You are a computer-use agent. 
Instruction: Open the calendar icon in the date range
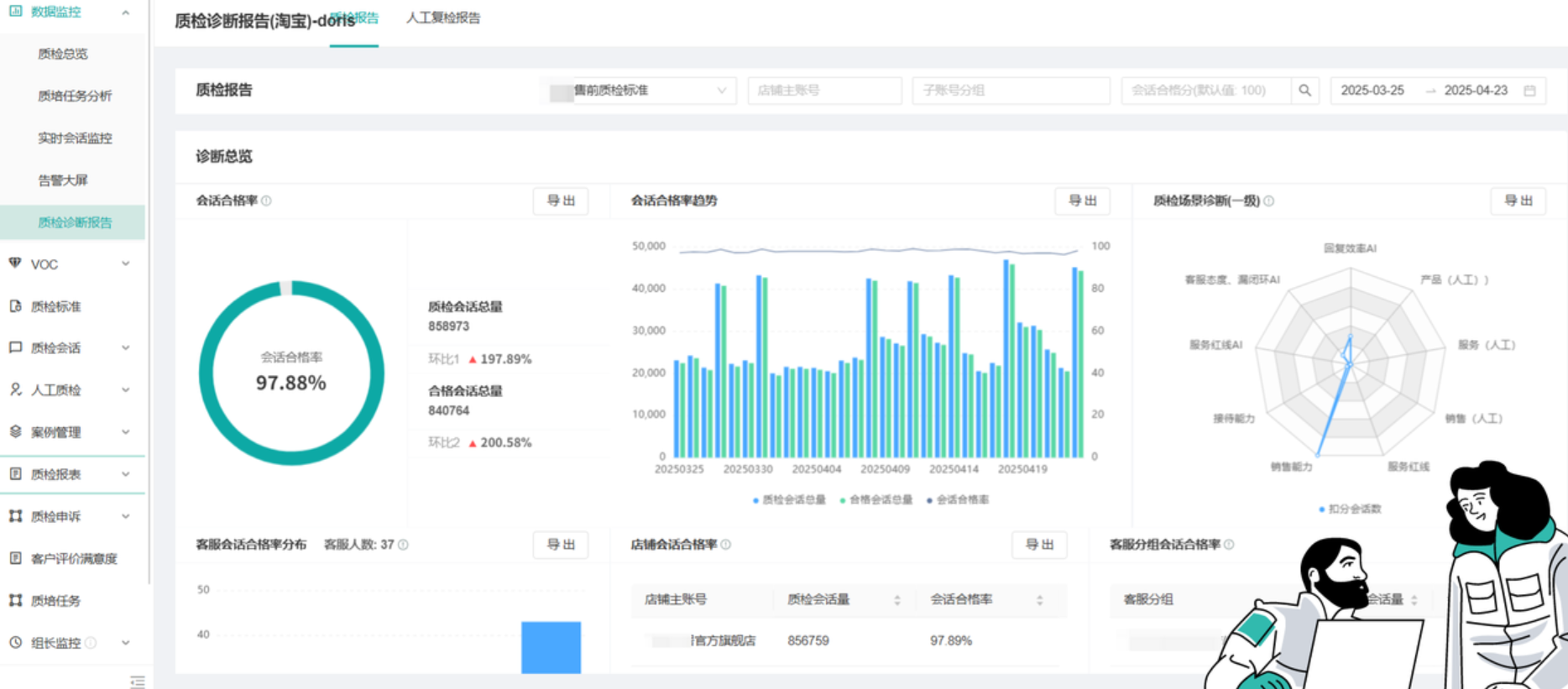click(x=1529, y=91)
